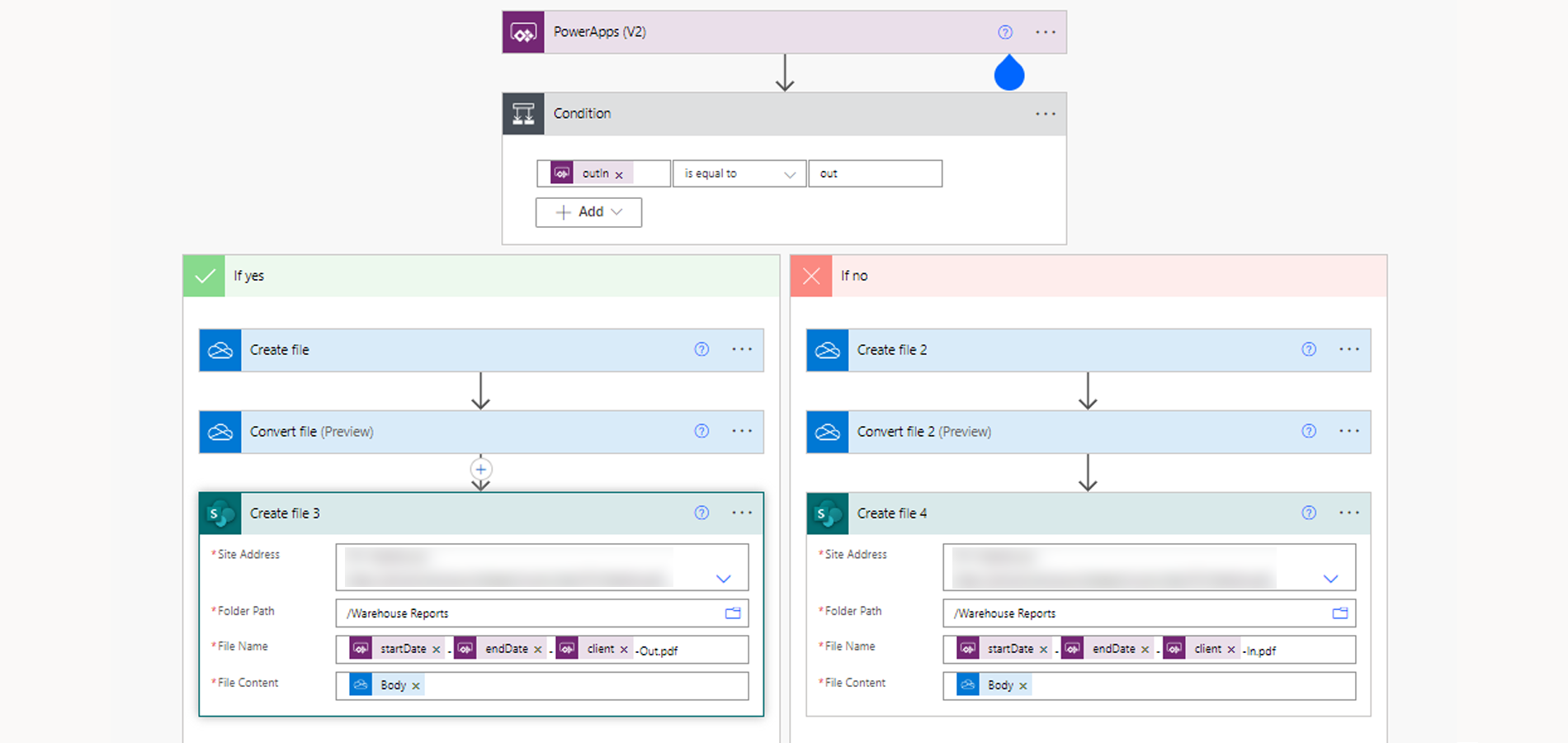Open the PowerApps (V2) ellipsis menu
Image resolution: width=1568 pixels, height=743 pixels.
pyautogui.click(x=1046, y=32)
